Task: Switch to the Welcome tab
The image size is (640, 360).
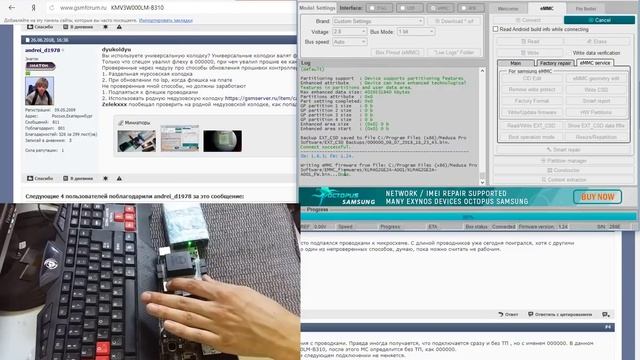Action: click(508, 9)
